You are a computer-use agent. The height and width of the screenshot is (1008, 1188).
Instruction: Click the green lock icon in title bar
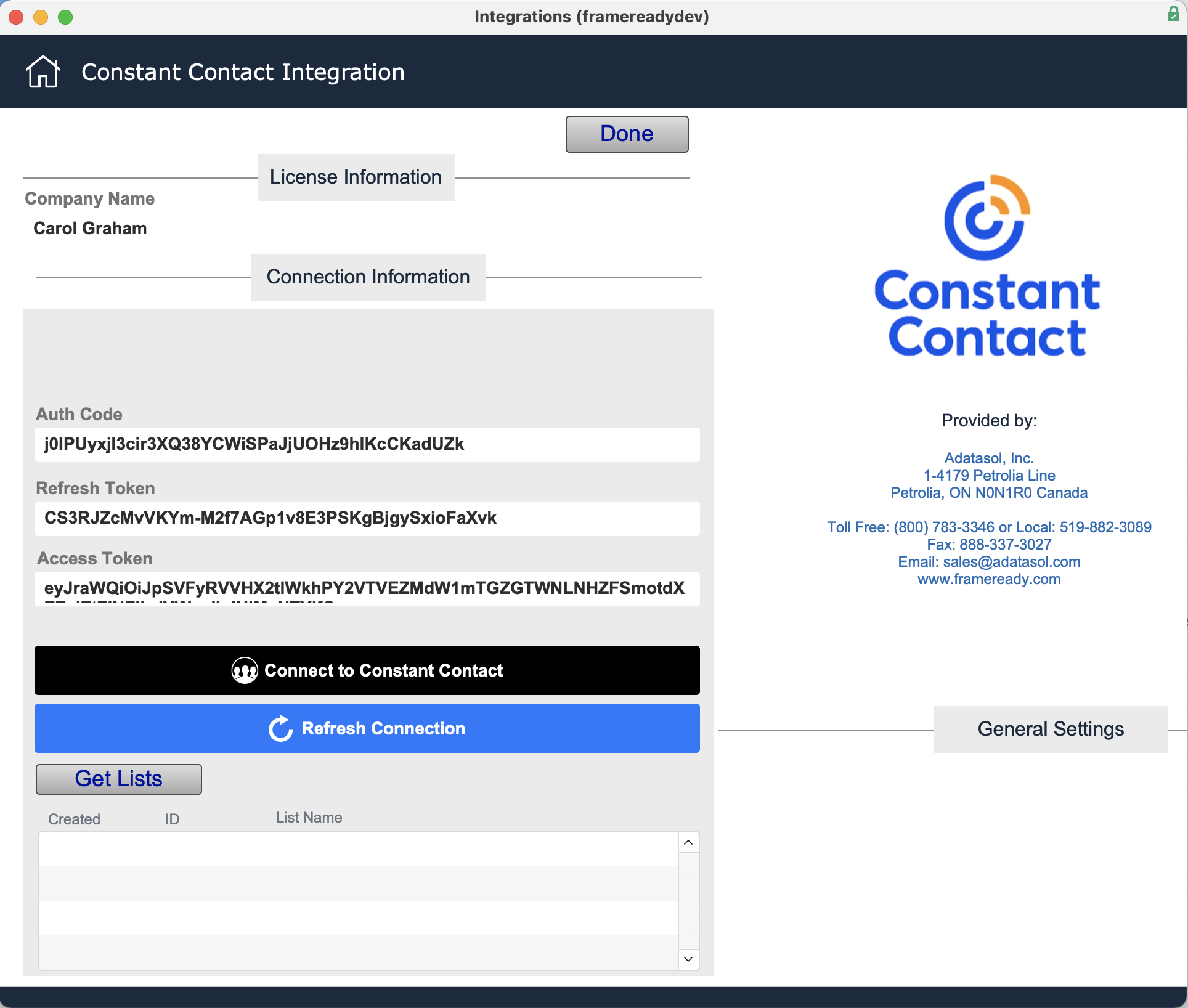click(1173, 15)
